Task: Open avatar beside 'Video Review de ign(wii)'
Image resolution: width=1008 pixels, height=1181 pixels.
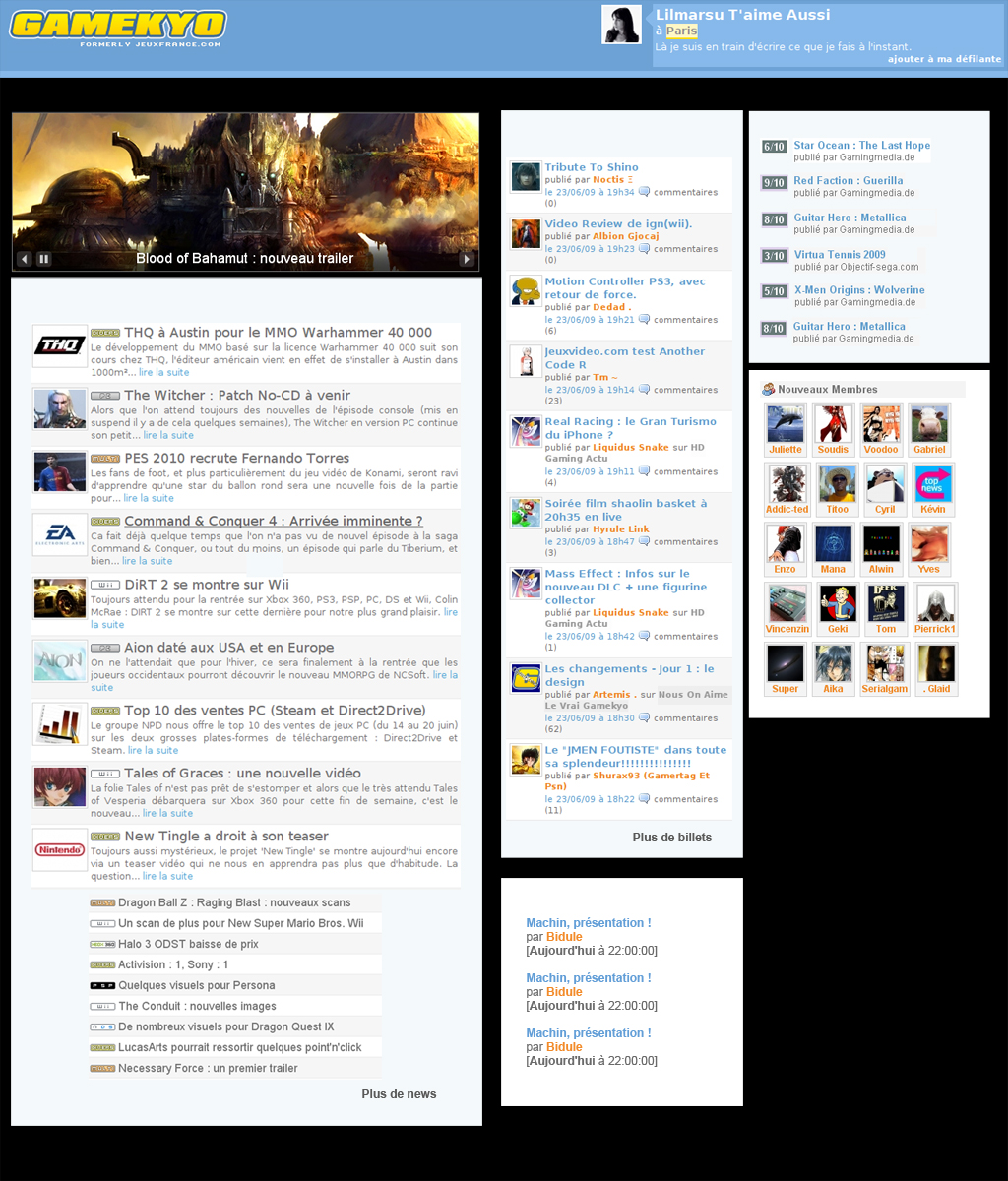Action: coord(526,234)
